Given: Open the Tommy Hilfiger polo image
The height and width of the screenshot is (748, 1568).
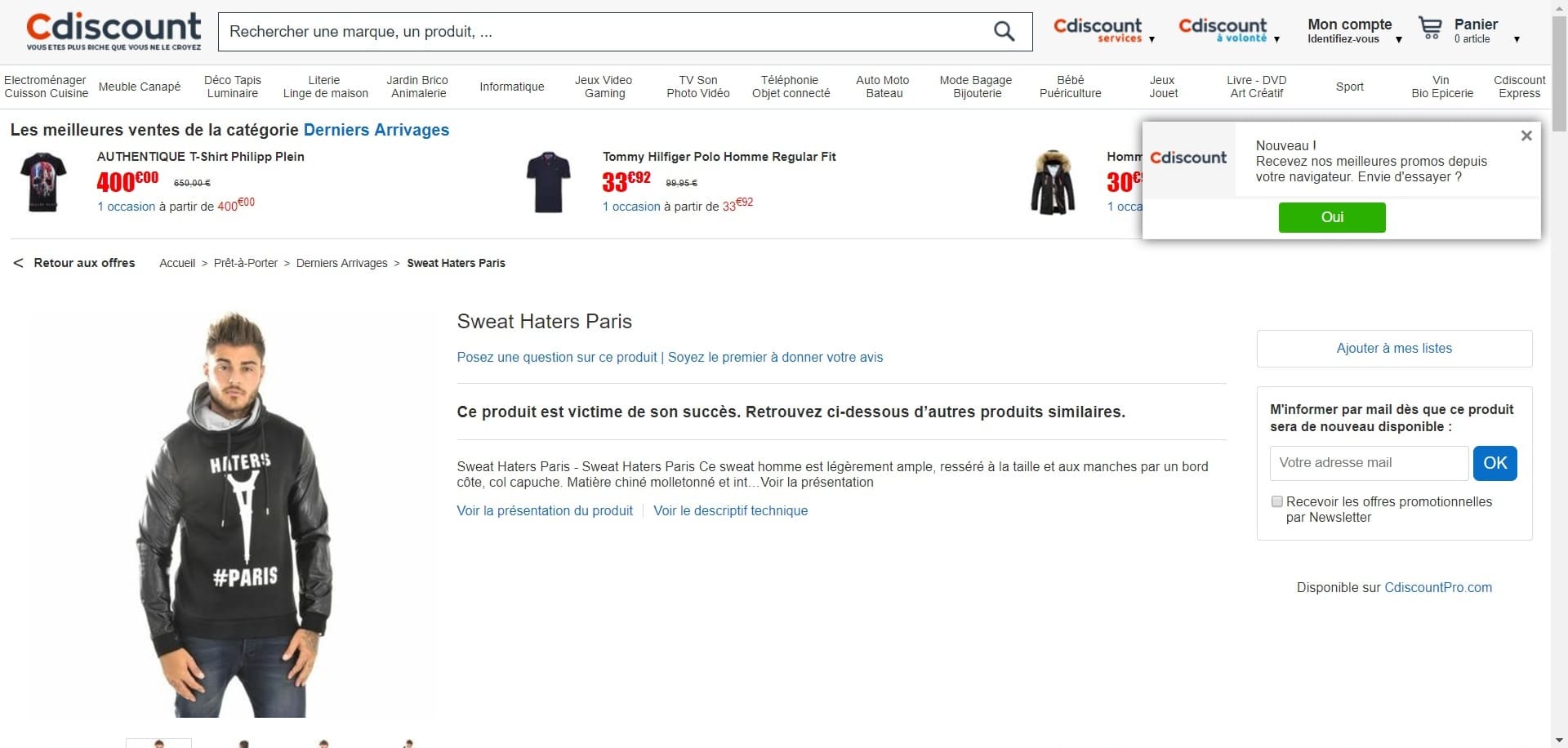Looking at the screenshot, I should [548, 182].
